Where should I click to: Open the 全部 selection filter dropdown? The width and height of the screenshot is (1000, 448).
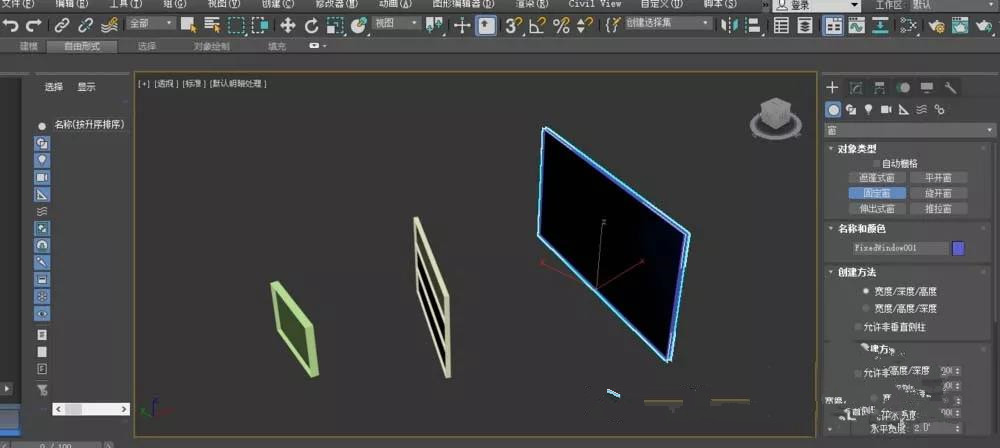(151, 24)
